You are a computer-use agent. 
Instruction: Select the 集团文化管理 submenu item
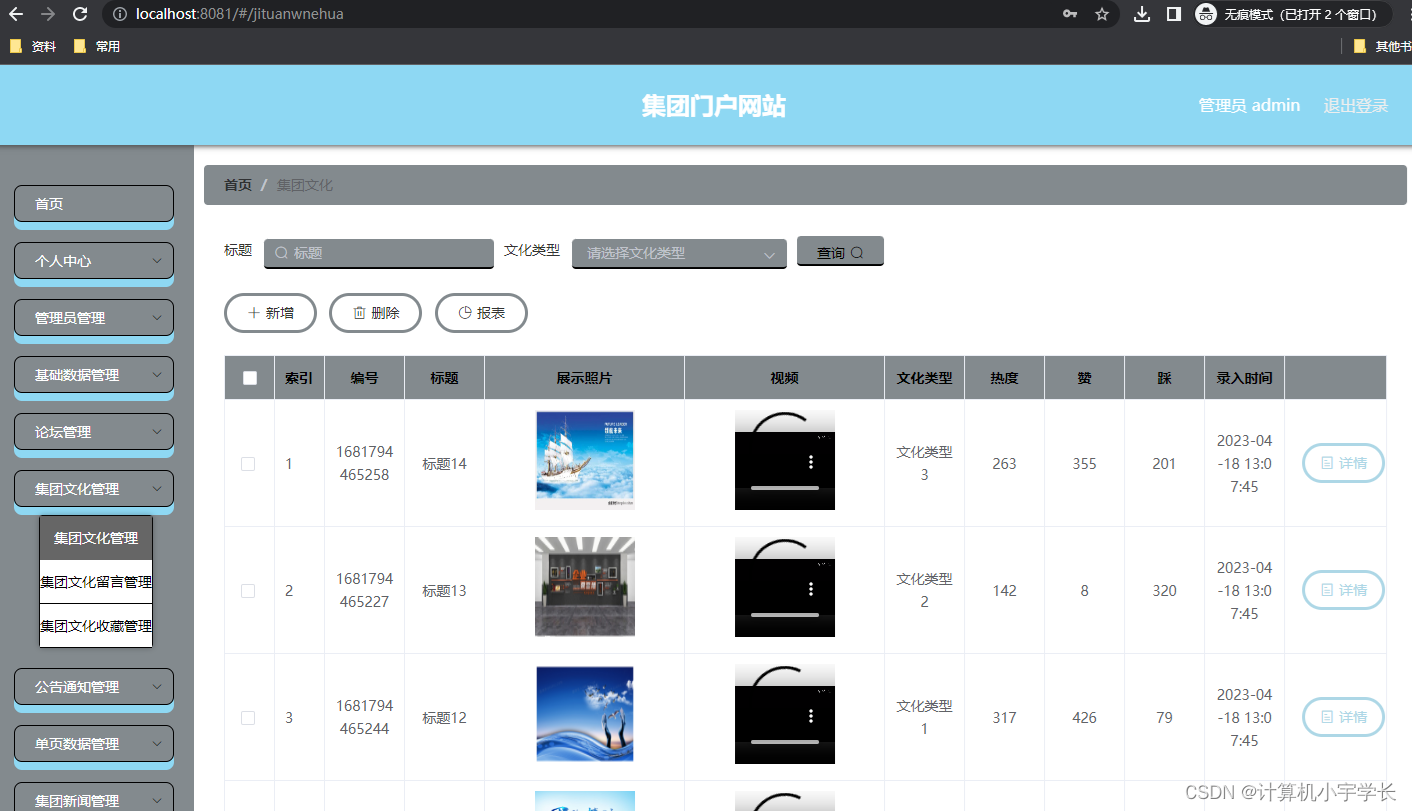(96, 538)
